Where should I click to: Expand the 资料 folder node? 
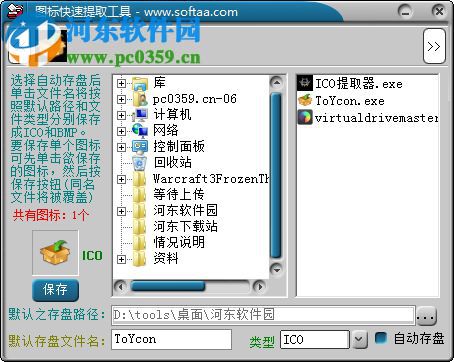click(x=121, y=259)
